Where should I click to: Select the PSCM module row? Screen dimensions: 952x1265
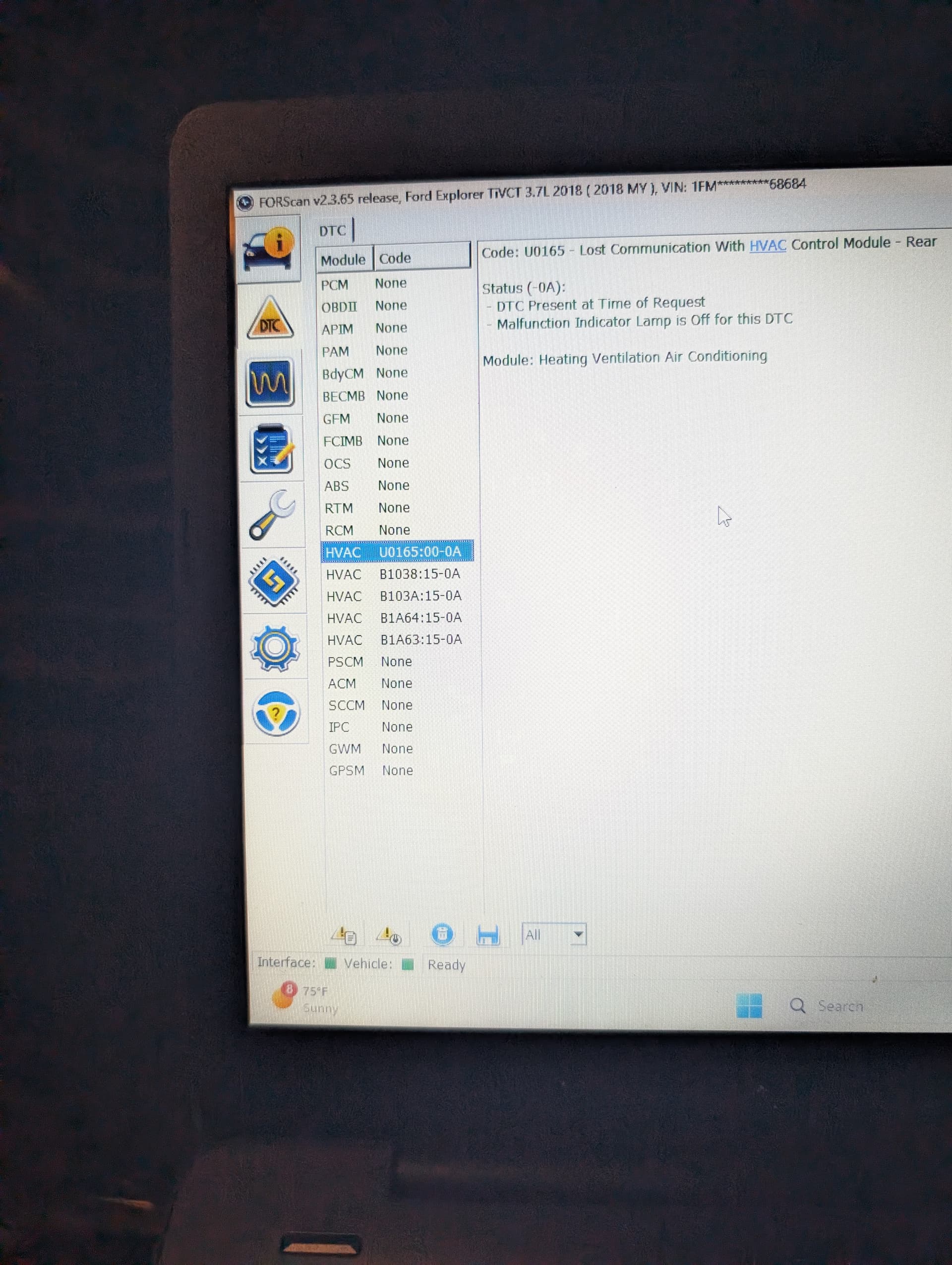[400, 661]
